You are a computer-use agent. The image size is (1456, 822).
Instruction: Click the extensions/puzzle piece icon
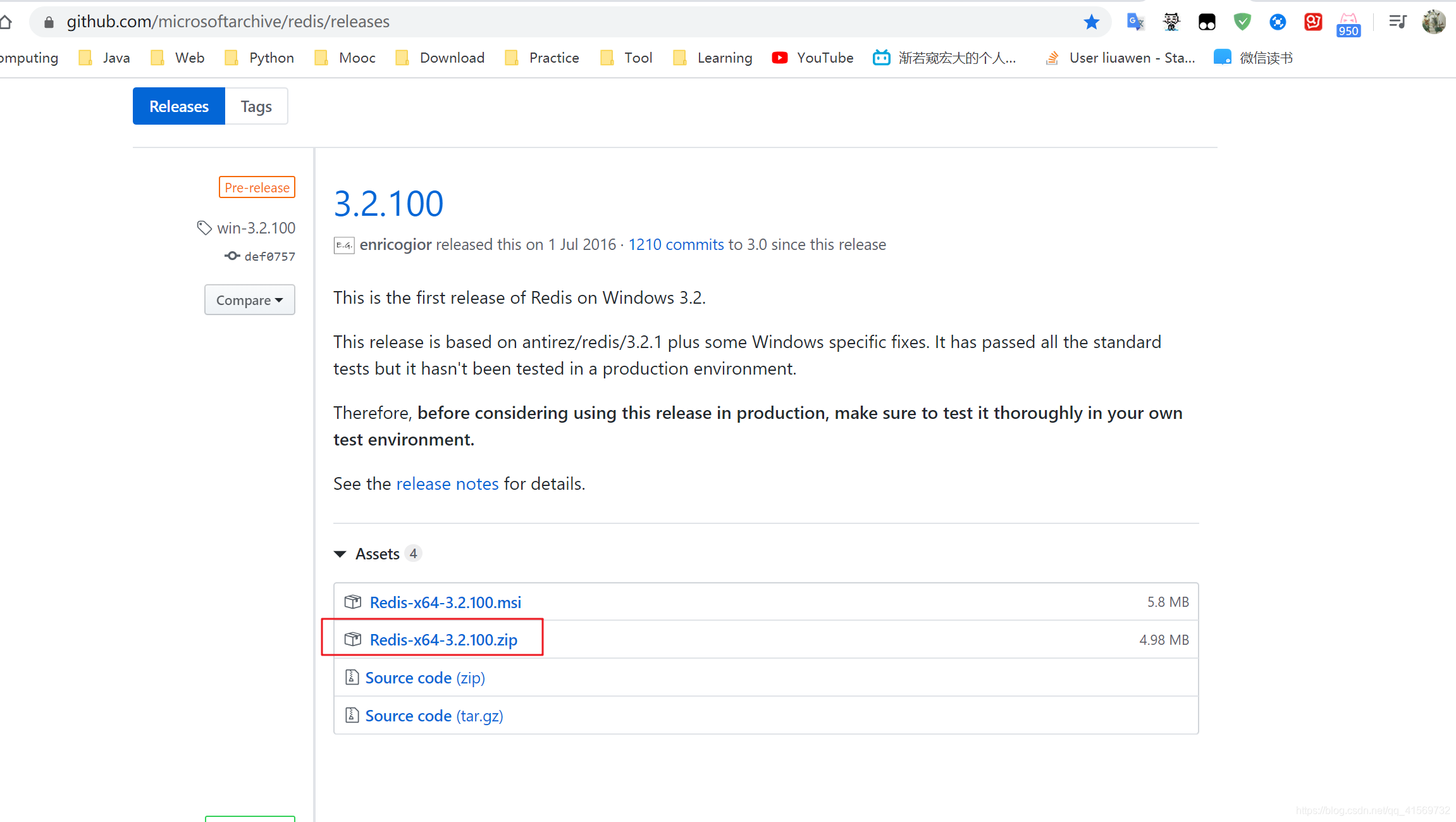point(1278,19)
